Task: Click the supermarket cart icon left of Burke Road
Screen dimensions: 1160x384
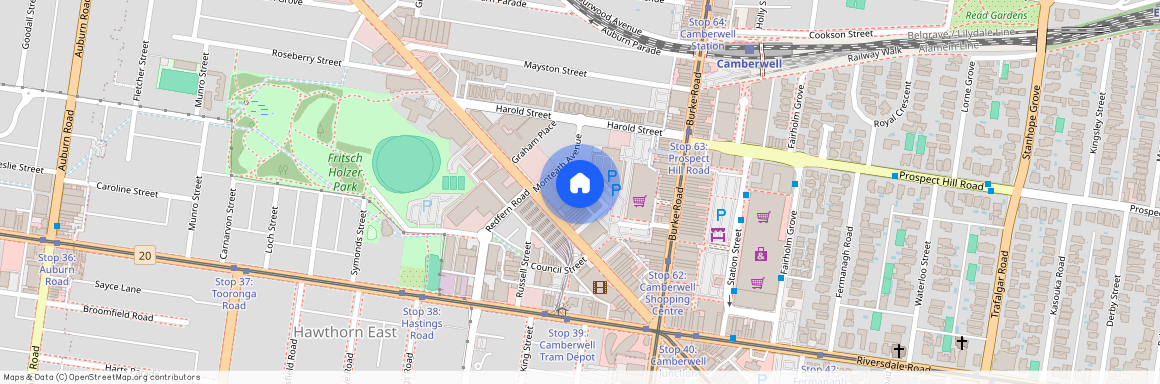Action: coord(639,201)
